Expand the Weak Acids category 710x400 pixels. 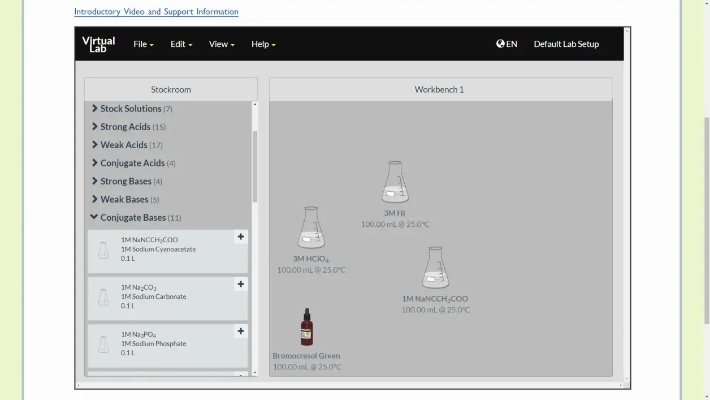pos(127,145)
